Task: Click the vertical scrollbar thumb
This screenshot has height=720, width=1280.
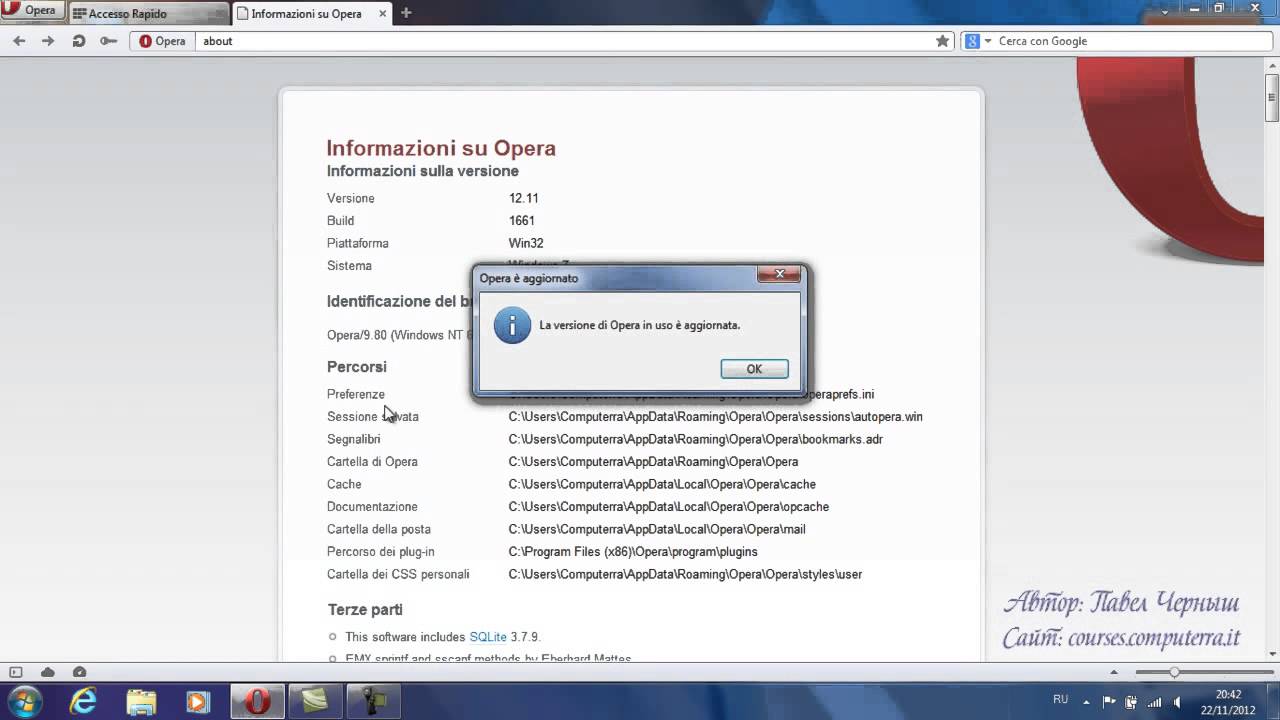Action: pos(1272,97)
